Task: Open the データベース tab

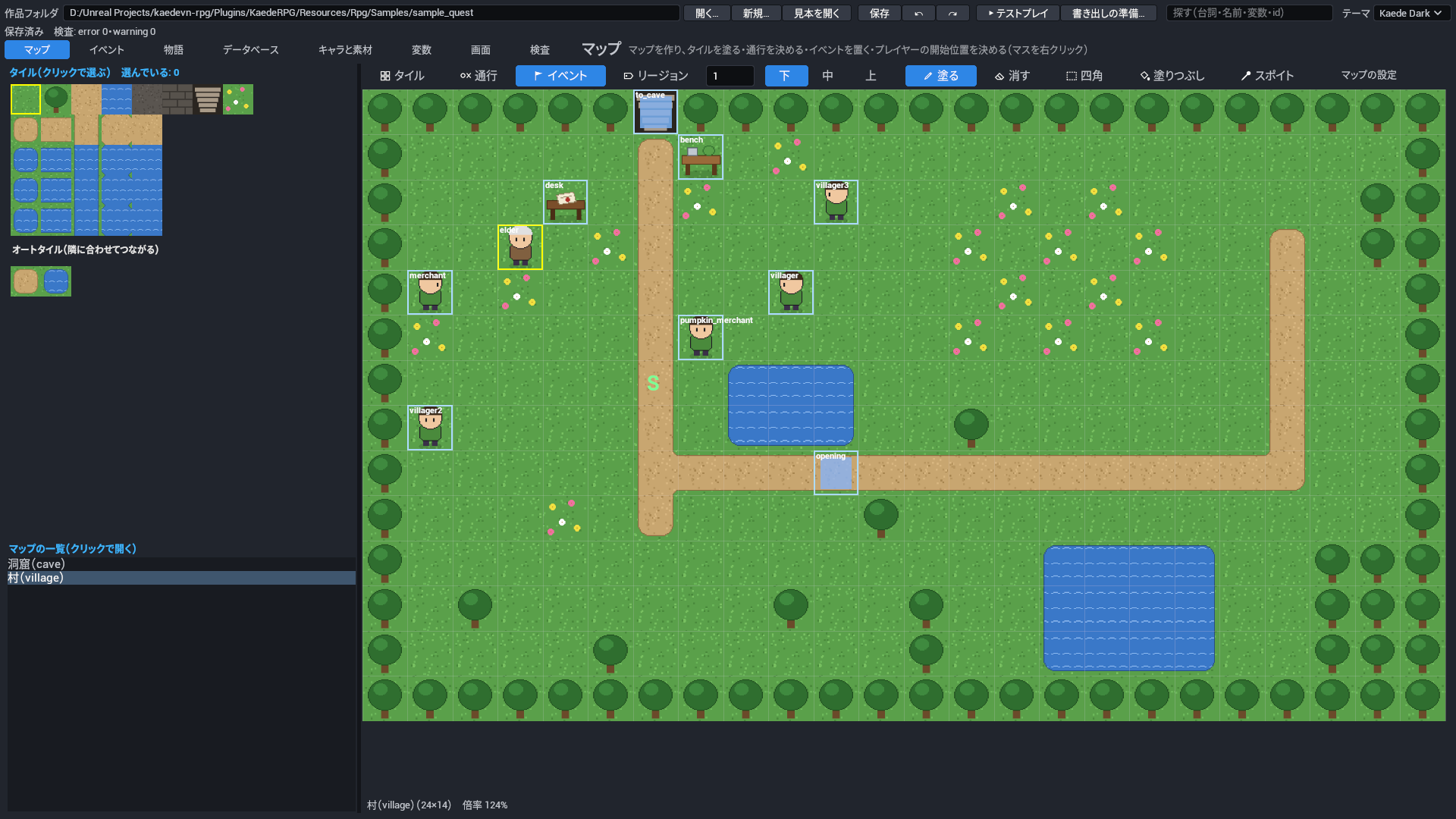Action: pyautogui.click(x=250, y=49)
